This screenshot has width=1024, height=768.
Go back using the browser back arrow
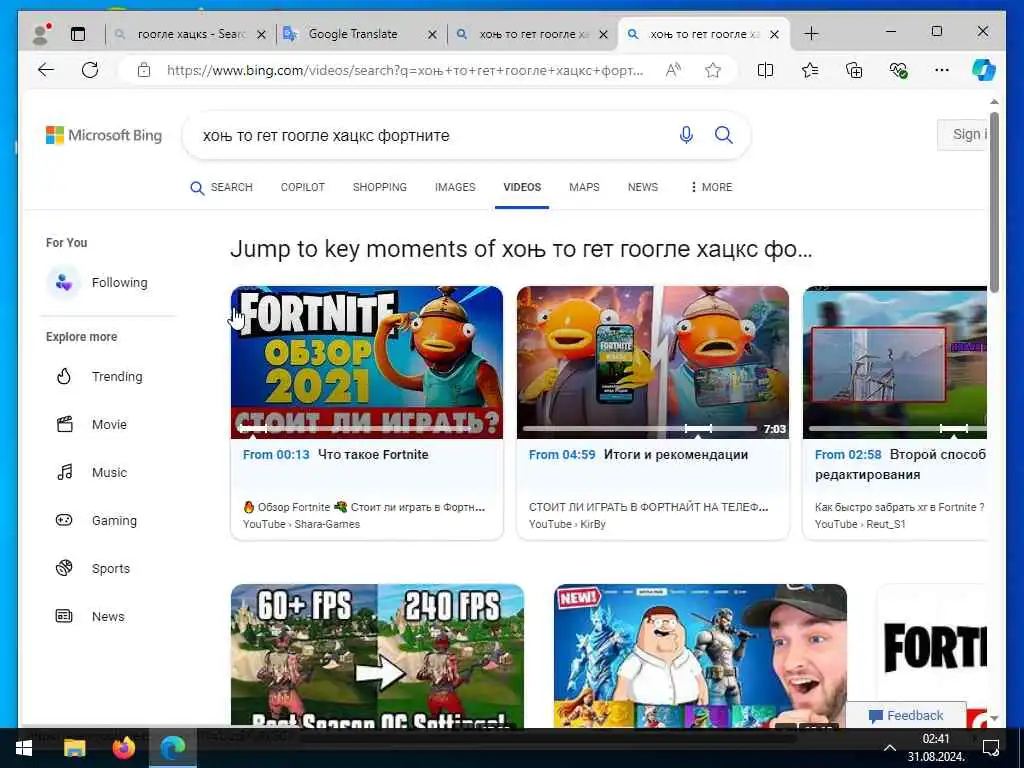(46, 70)
